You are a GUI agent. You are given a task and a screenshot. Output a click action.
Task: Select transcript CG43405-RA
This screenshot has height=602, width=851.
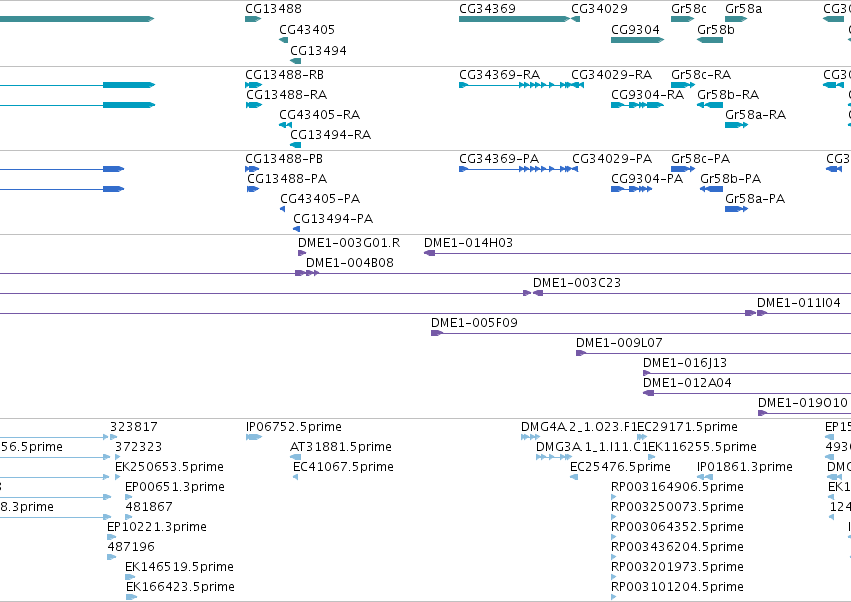[285, 125]
